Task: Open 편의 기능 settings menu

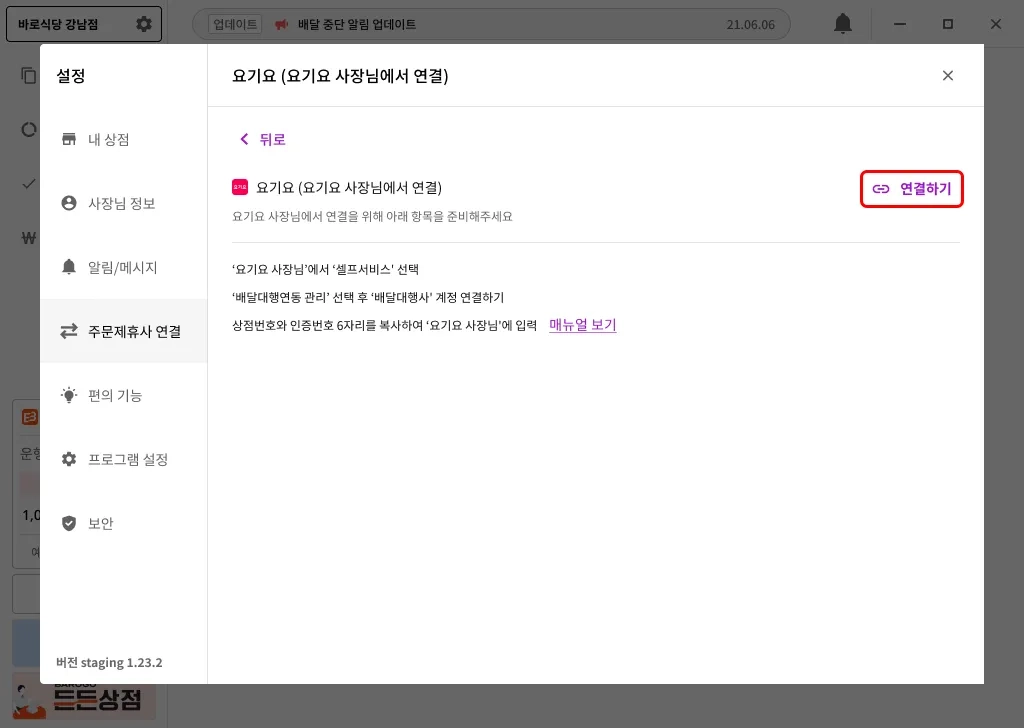Action: (x=123, y=396)
